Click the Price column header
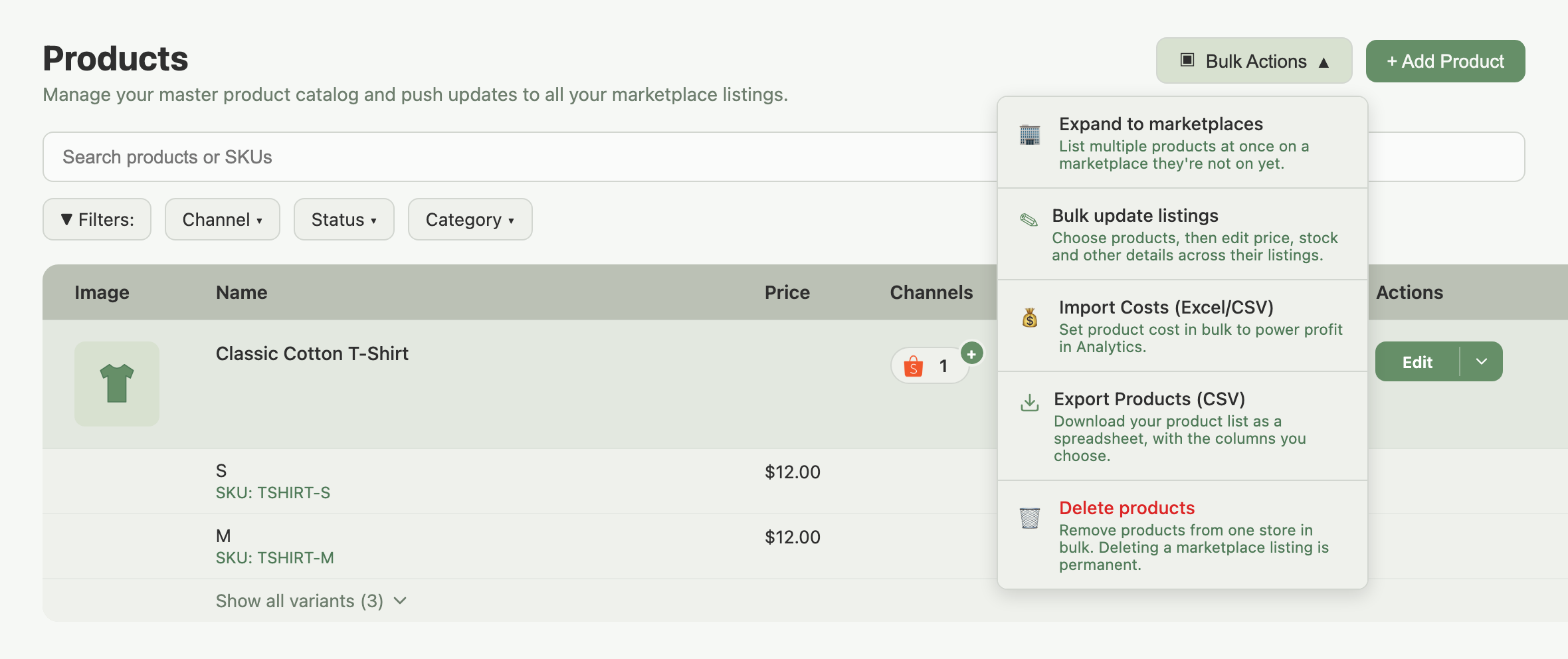This screenshot has width=1568, height=659. (x=787, y=292)
